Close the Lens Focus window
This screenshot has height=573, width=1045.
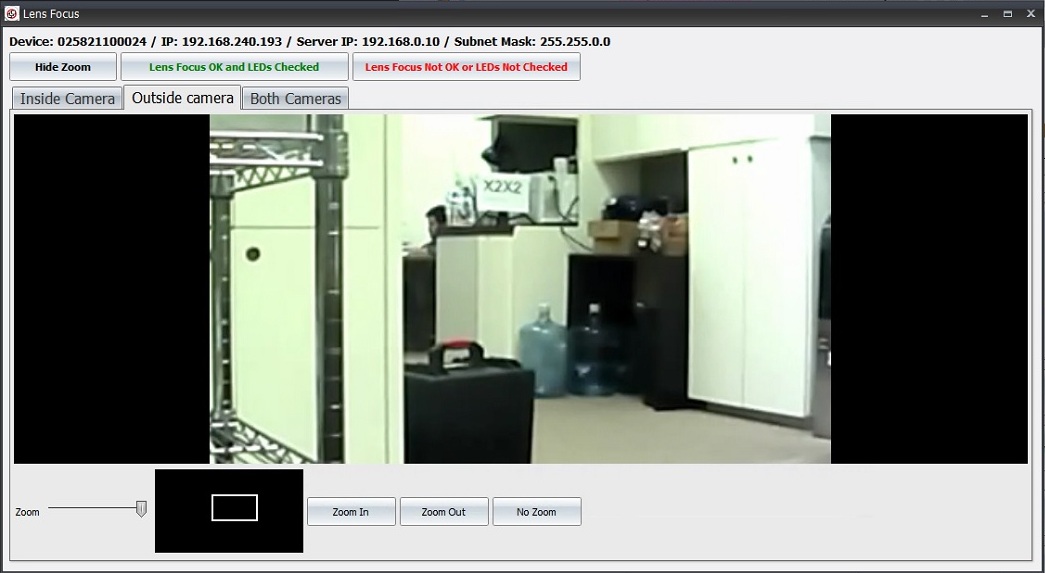1031,14
